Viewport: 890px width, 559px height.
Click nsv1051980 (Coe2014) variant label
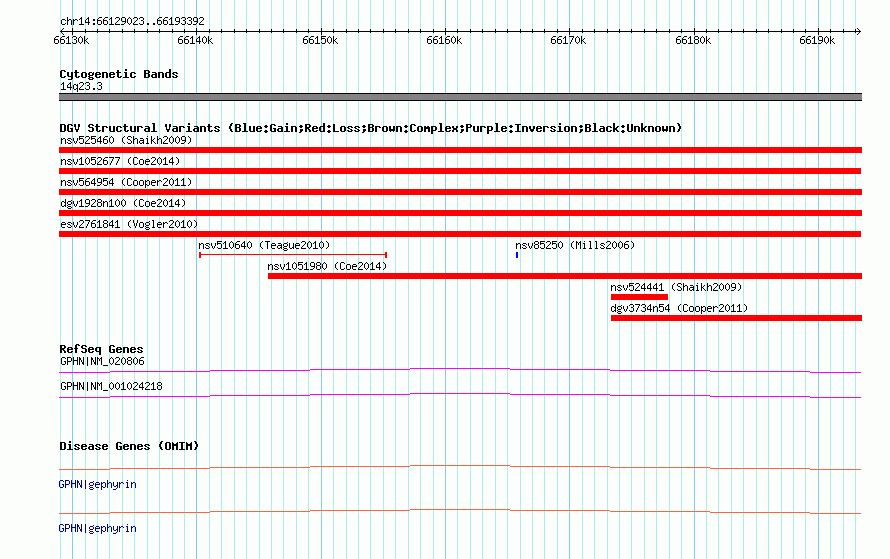[327, 266]
